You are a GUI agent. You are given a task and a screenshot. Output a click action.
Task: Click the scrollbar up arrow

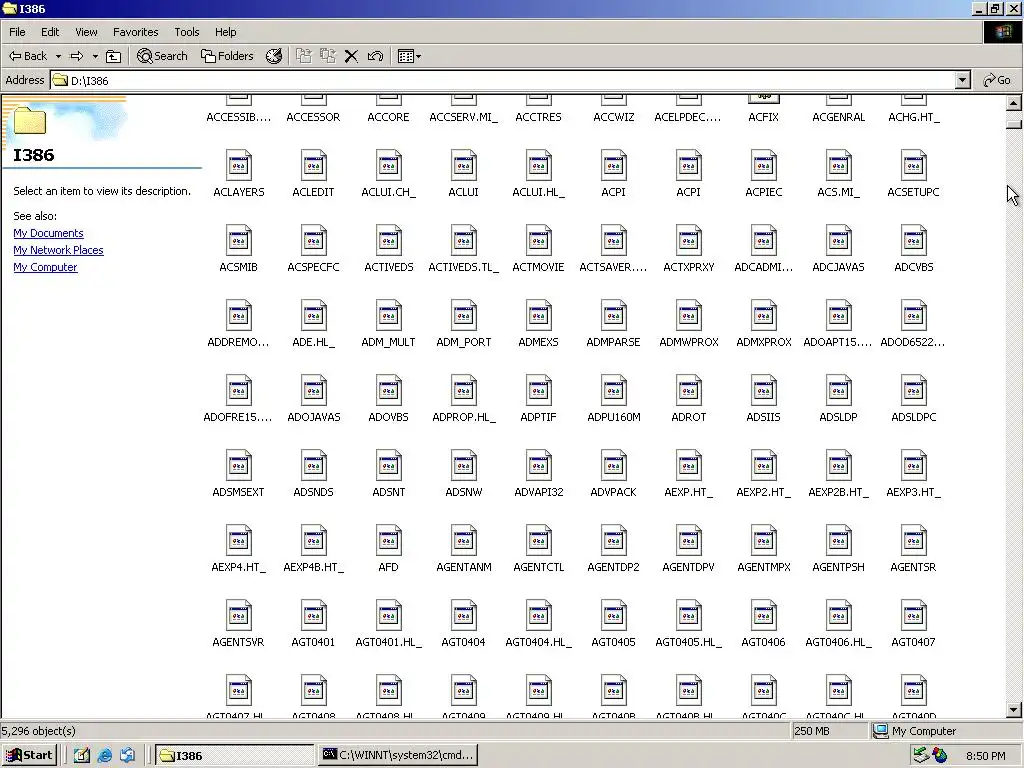[x=1014, y=103]
